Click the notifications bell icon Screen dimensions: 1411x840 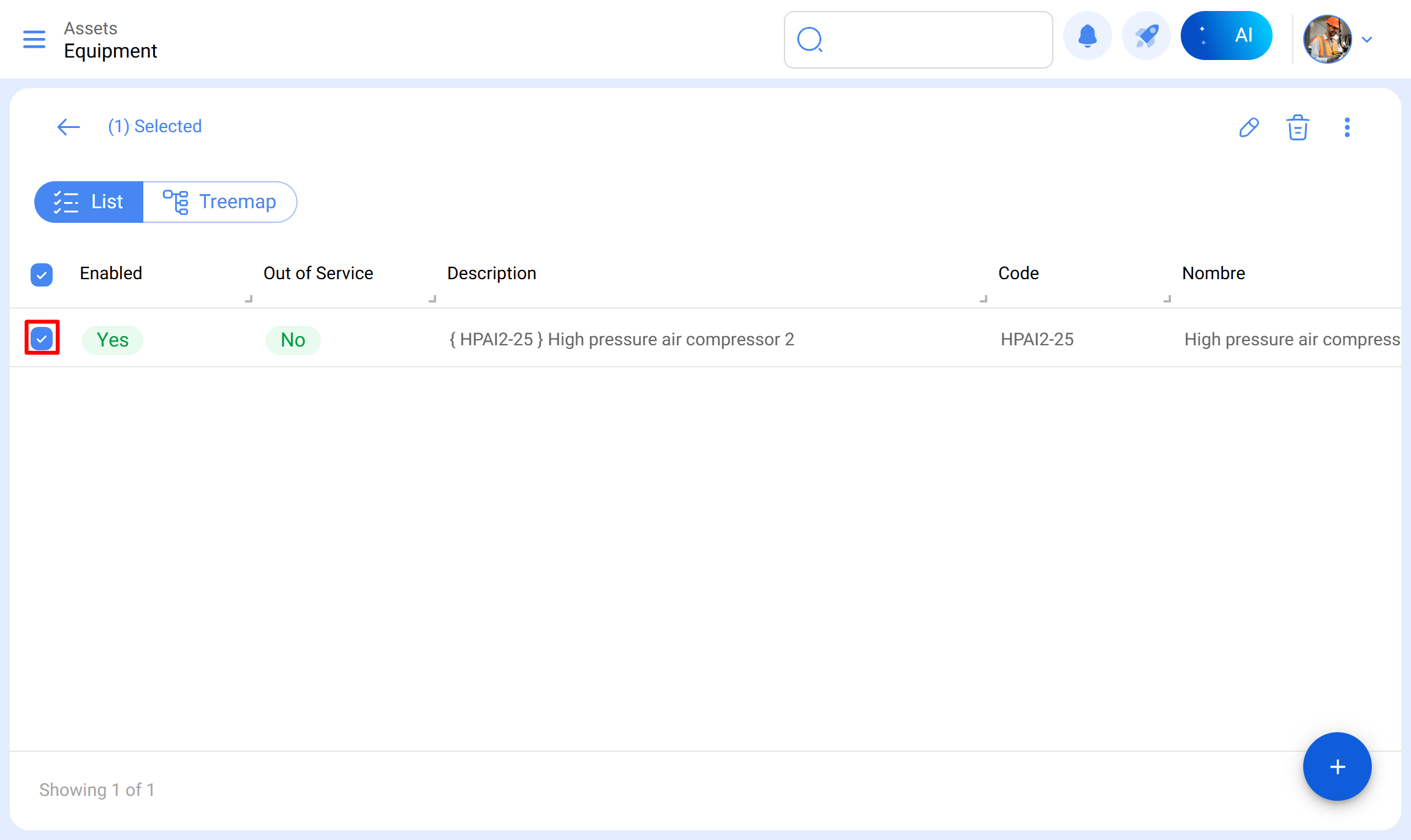(x=1087, y=36)
